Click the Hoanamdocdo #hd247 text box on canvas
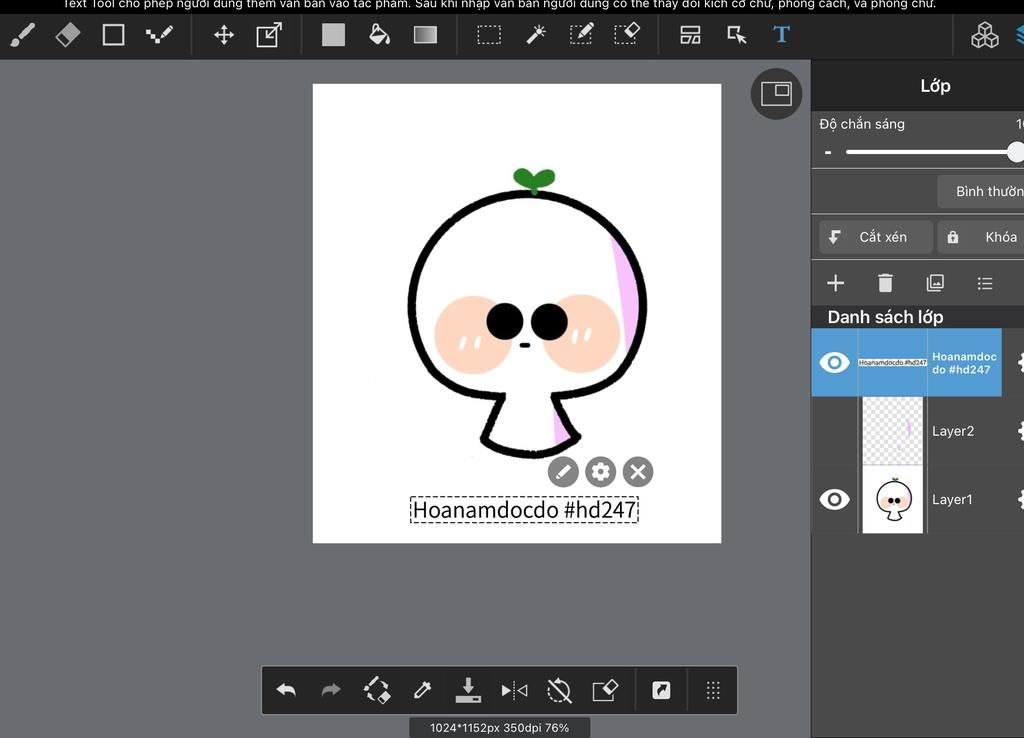 coord(524,510)
